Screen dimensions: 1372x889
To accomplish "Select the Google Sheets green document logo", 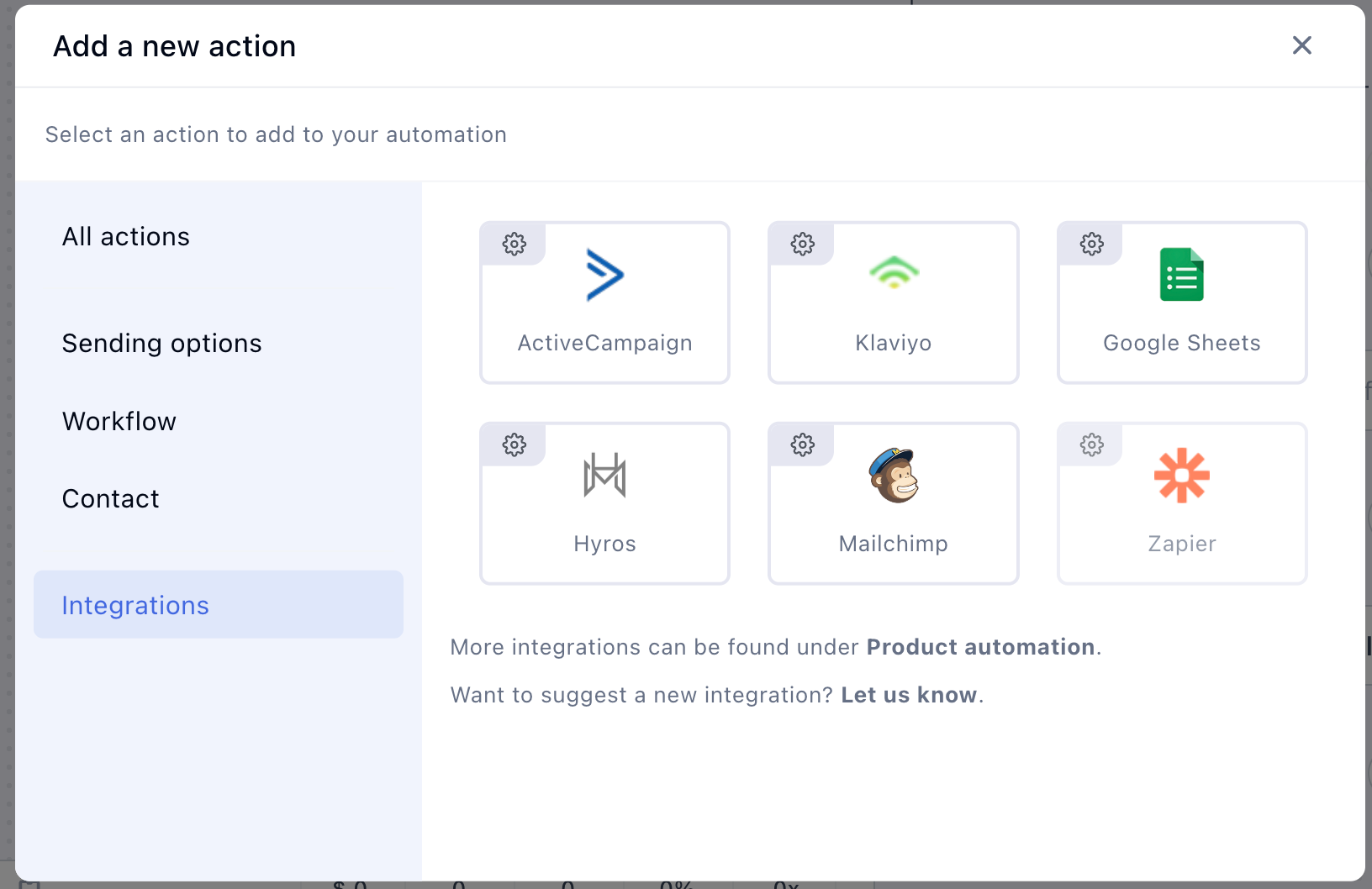I will click(x=1182, y=275).
